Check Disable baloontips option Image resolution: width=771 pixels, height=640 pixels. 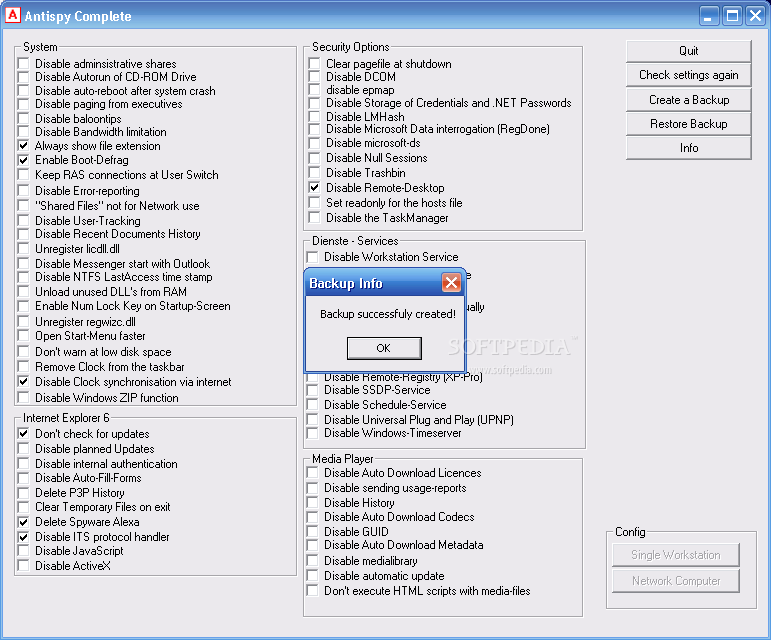(23, 118)
